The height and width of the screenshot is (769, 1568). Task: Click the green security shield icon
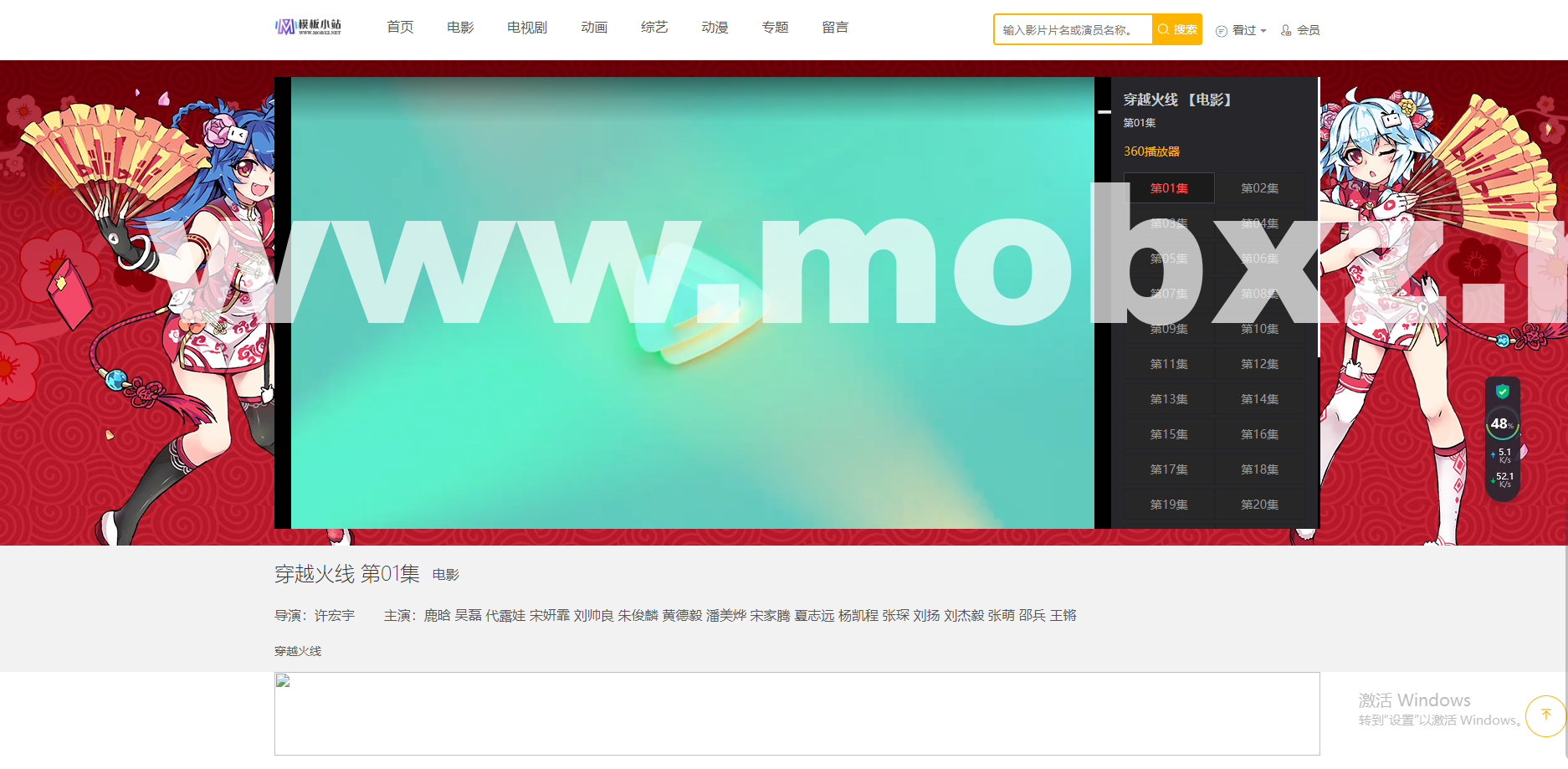pos(1503,391)
